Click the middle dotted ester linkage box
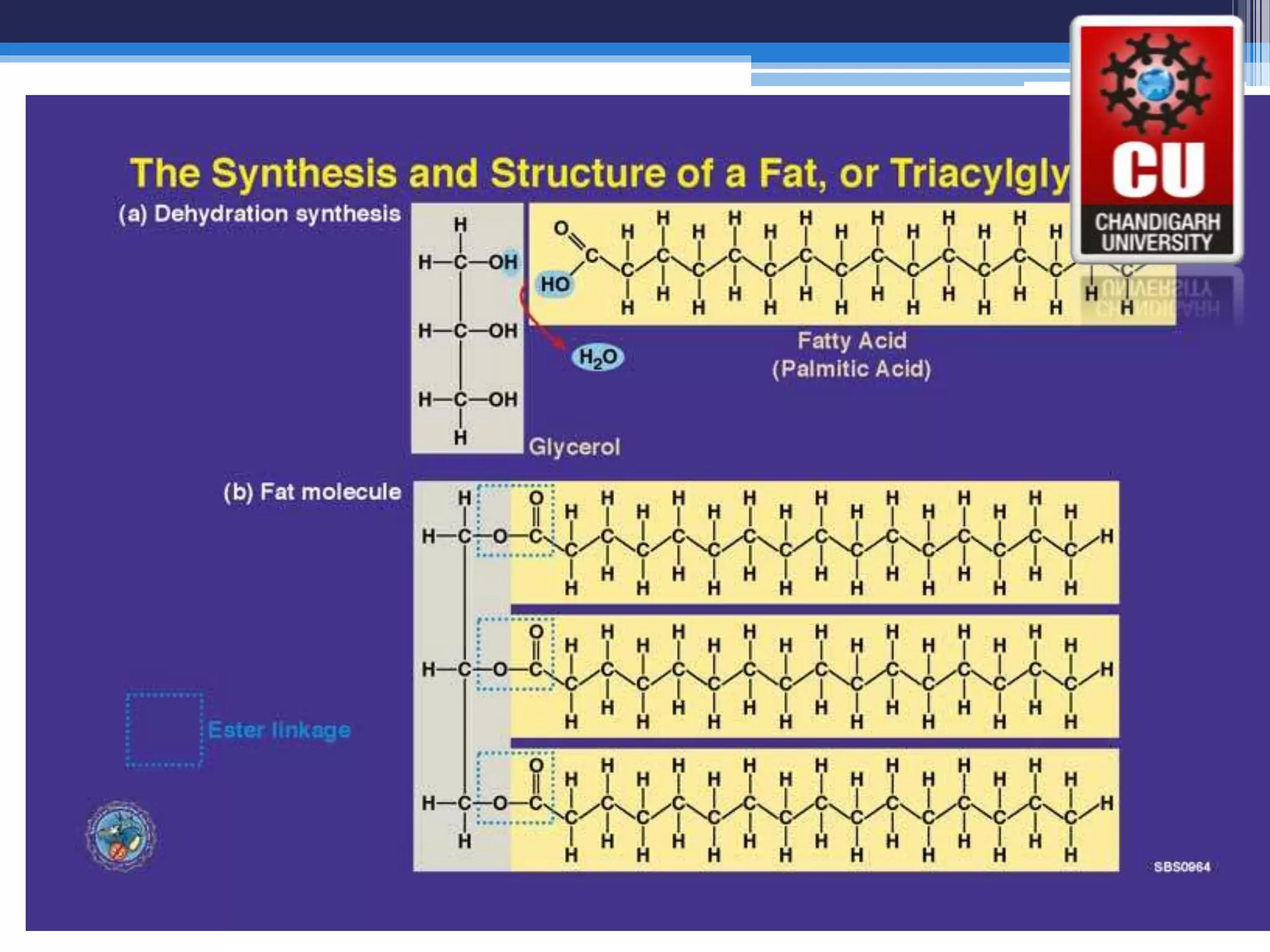The image size is (1270, 952). tap(514, 654)
